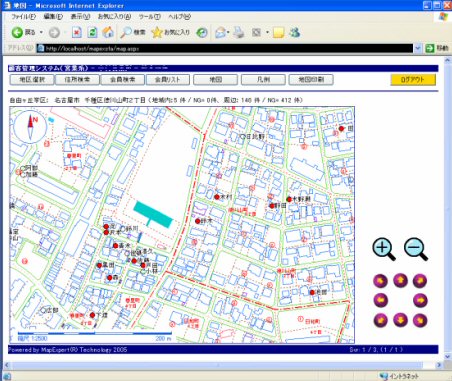The image size is (452, 381).
Task: Select the red marker labeled 野田
Action: (272, 206)
